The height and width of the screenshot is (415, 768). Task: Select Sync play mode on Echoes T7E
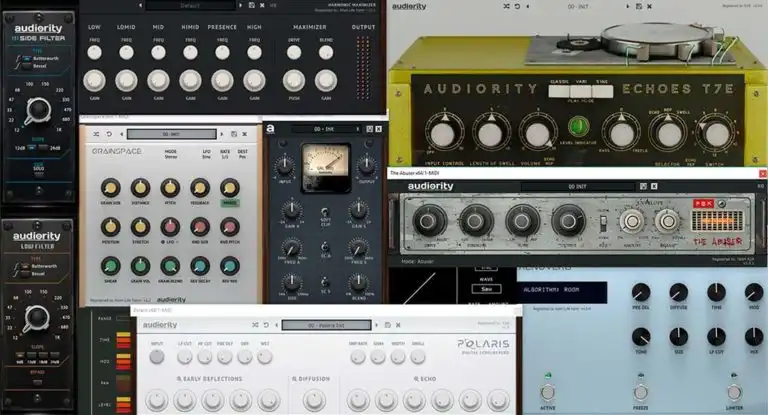click(602, 91)
